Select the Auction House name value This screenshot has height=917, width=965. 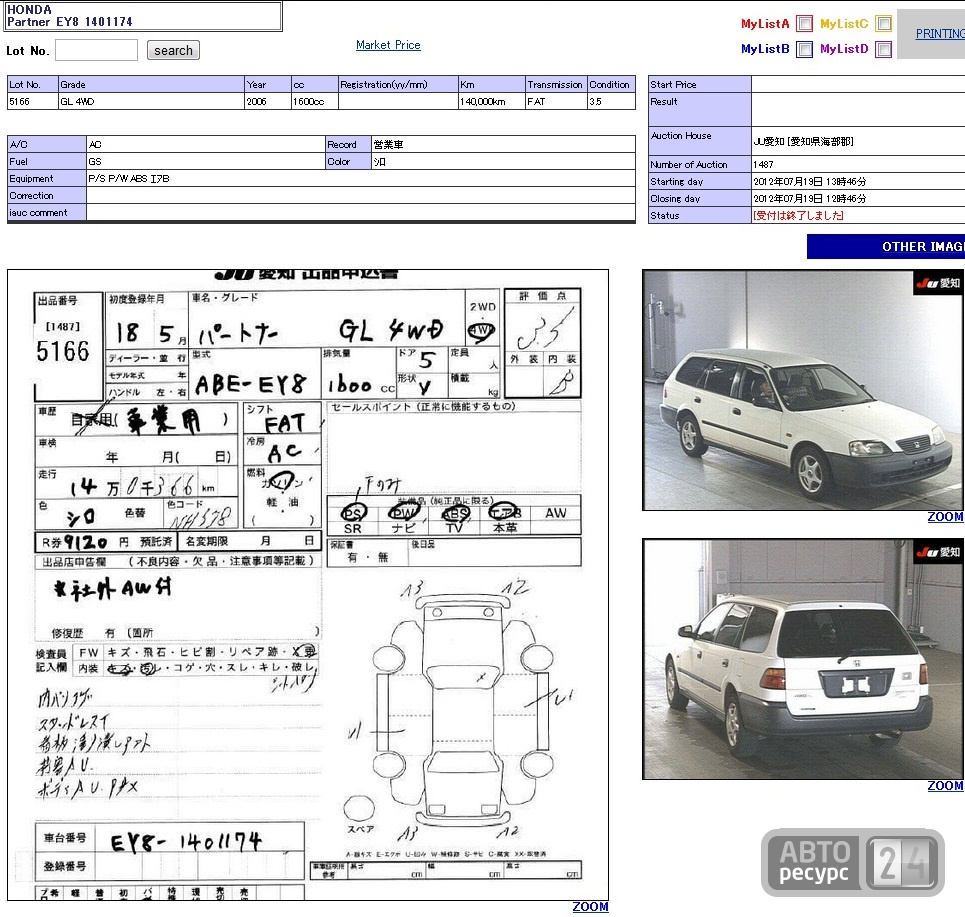tap(803, 142)
